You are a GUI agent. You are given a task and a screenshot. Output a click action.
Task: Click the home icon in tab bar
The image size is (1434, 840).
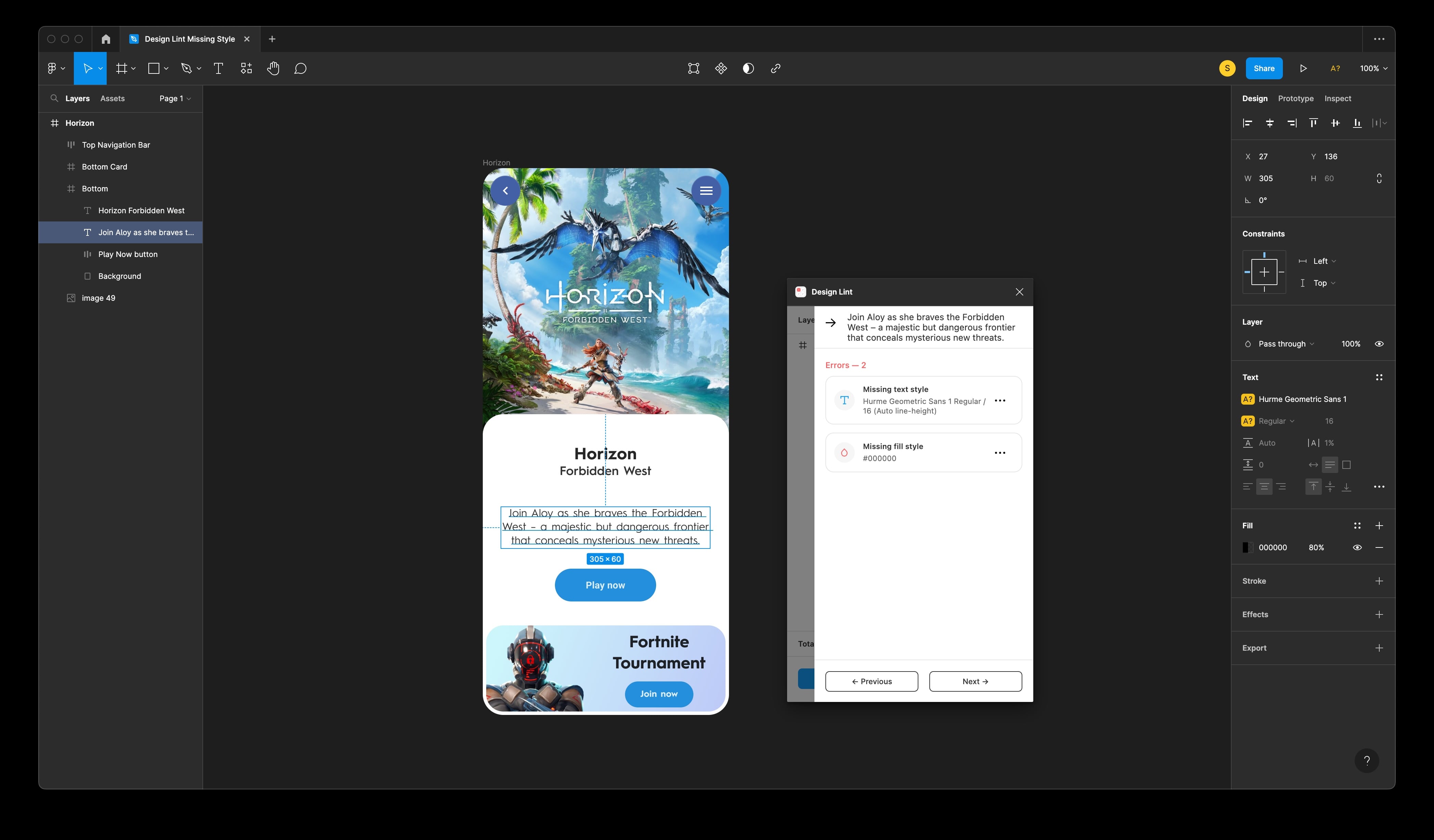[106, 39]
